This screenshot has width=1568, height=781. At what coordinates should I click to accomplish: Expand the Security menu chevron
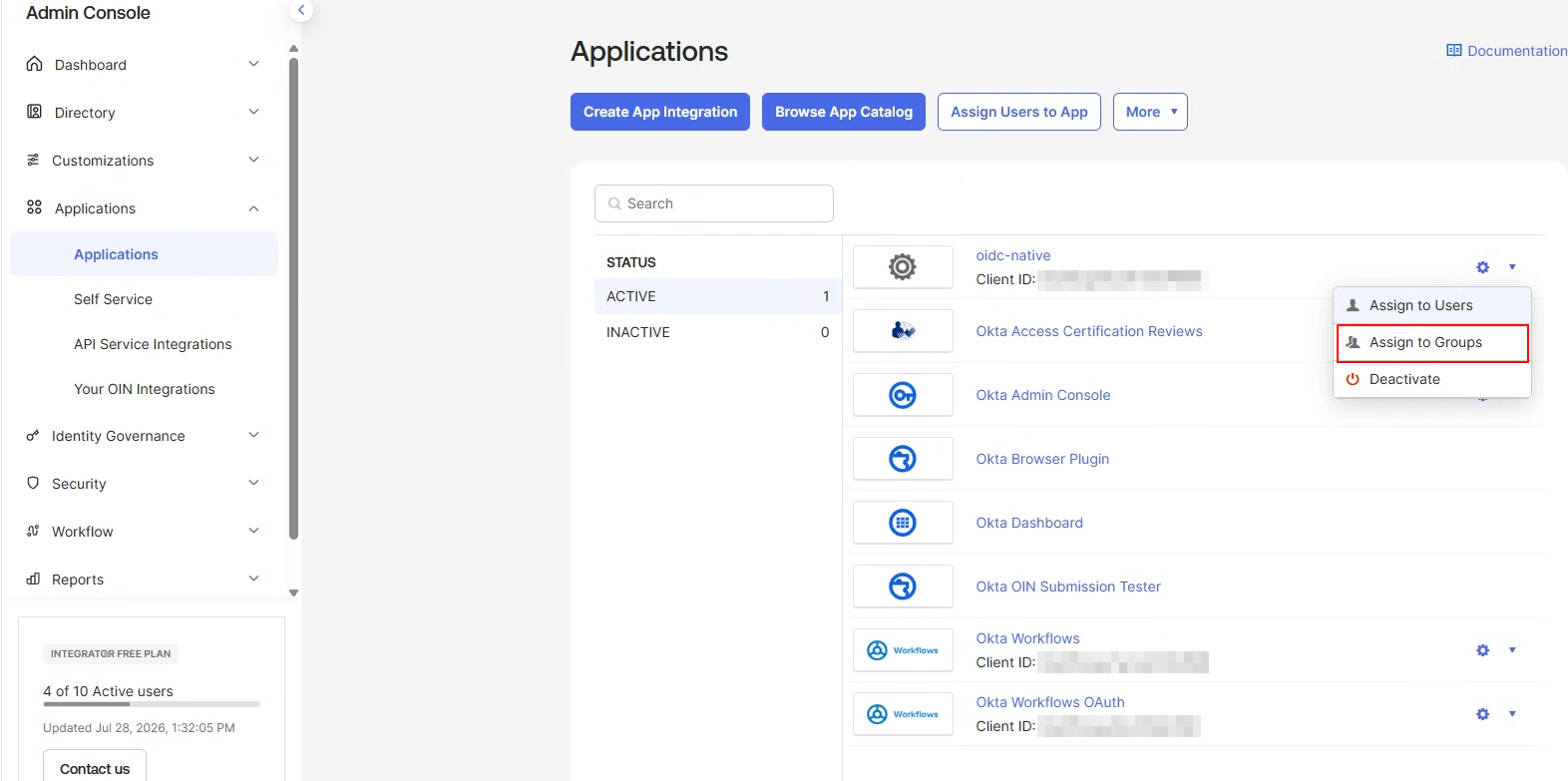(x=253, y=483)
